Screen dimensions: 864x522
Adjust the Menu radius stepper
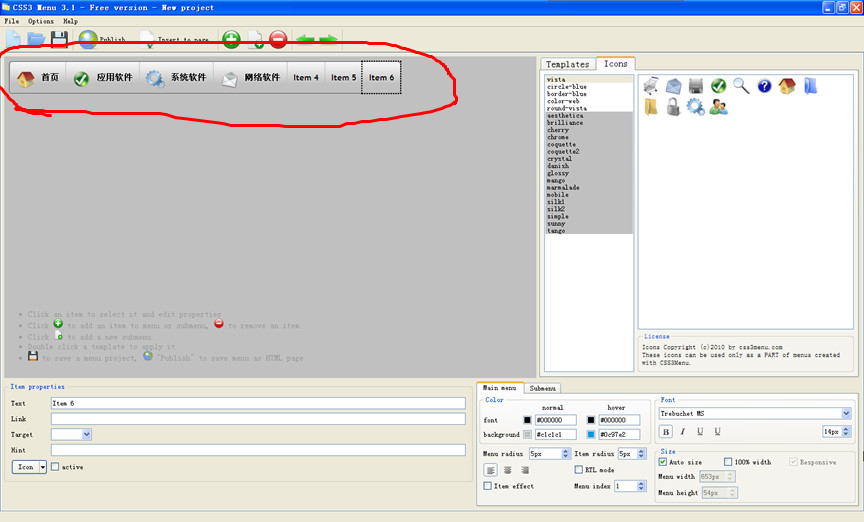coord(565,454)
